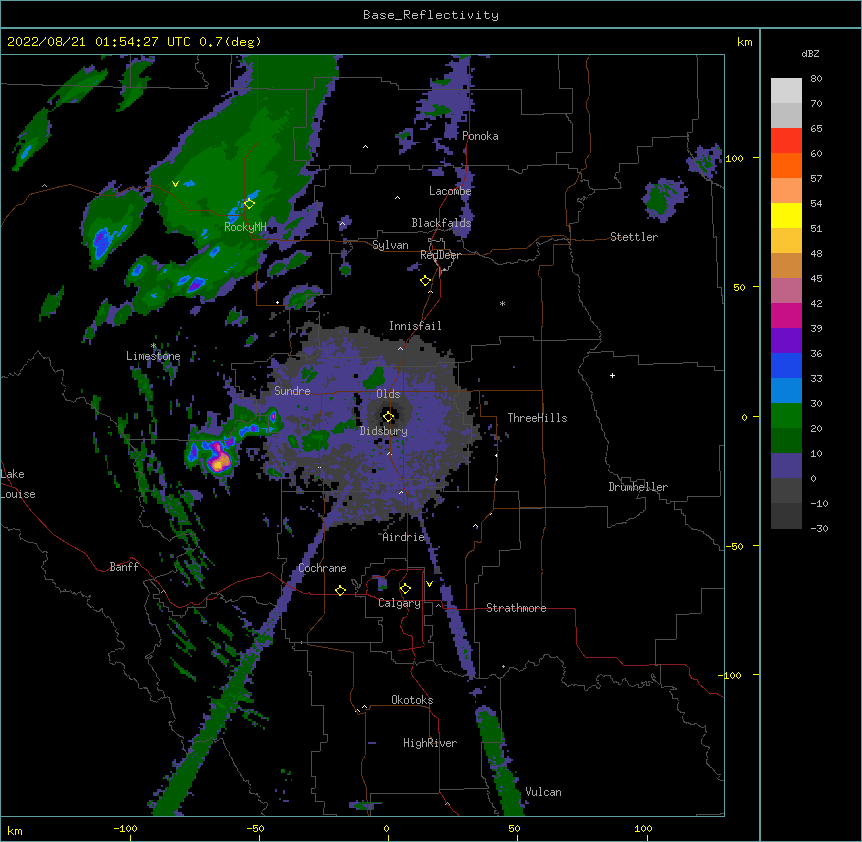Click the Stettler label
This screenshot has height=842, width=862.
tap(634, 237)
